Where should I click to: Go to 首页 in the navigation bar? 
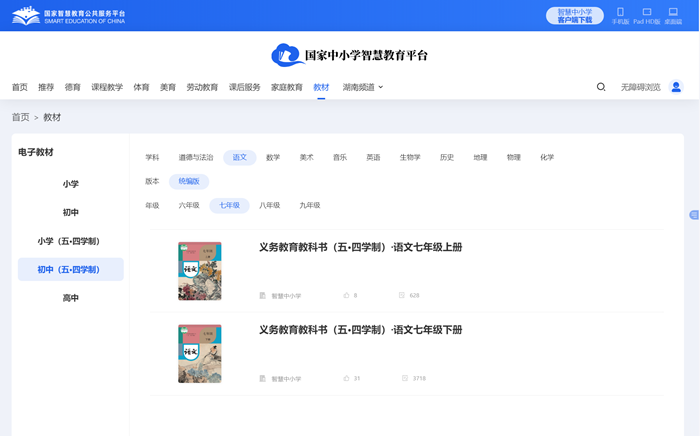[x=20, y=87]
